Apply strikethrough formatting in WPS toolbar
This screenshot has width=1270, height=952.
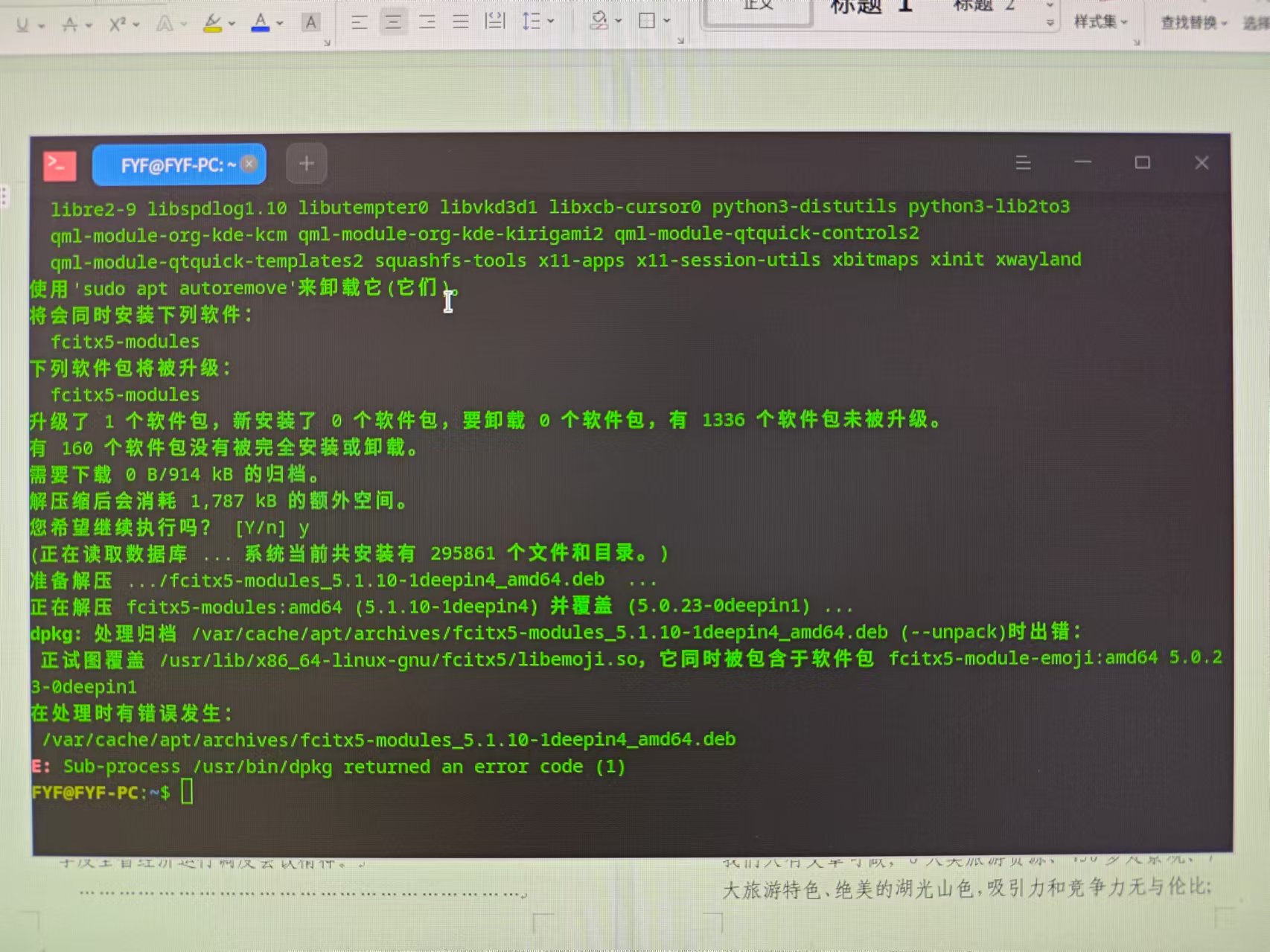(70, 25)
